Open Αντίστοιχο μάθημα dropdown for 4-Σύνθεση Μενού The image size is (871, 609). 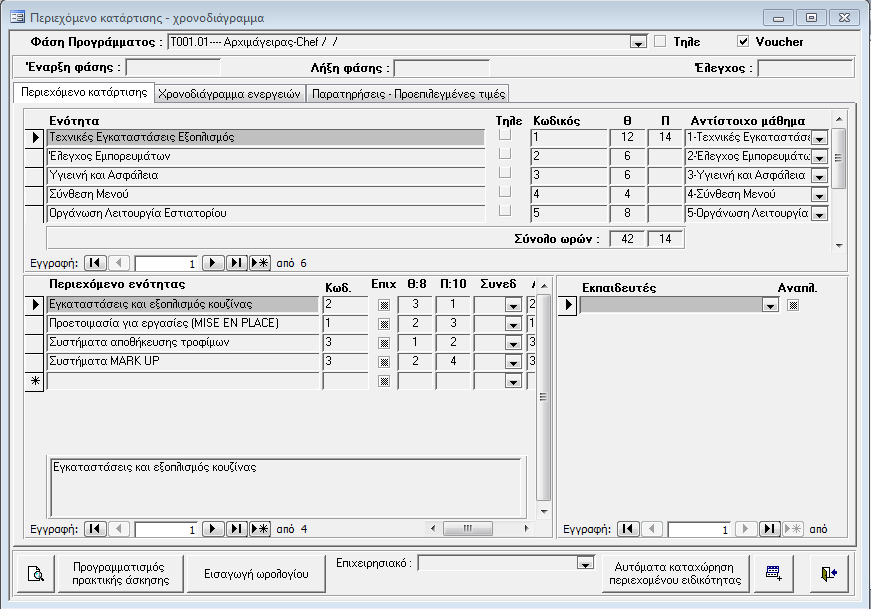819,195
